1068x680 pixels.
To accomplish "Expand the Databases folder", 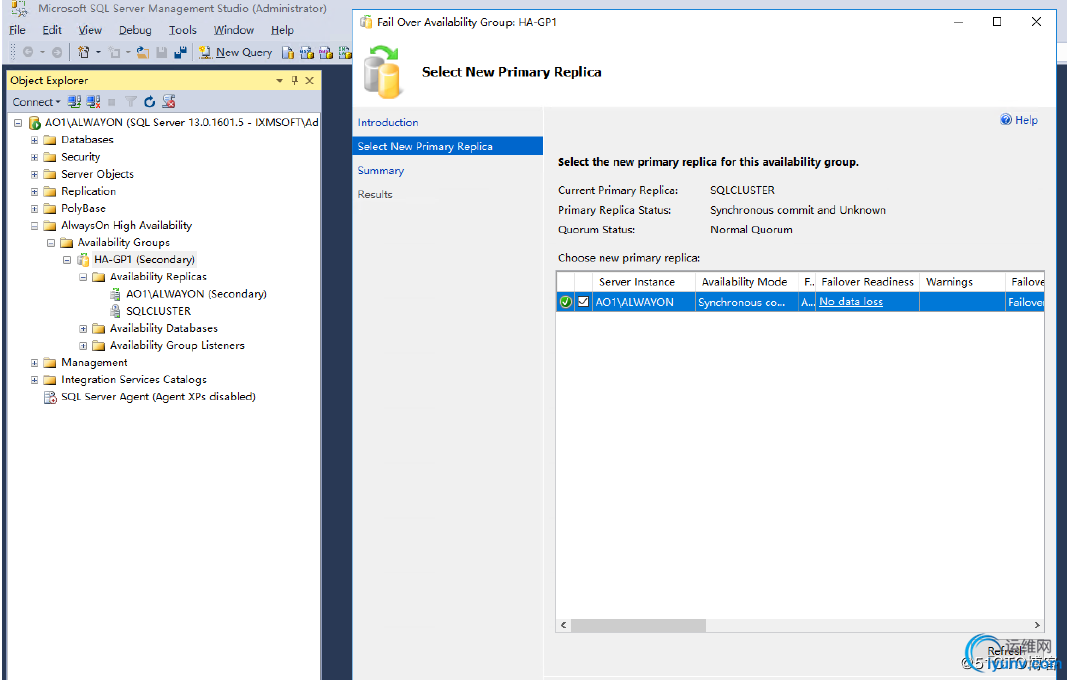I will tap(34, 140).
